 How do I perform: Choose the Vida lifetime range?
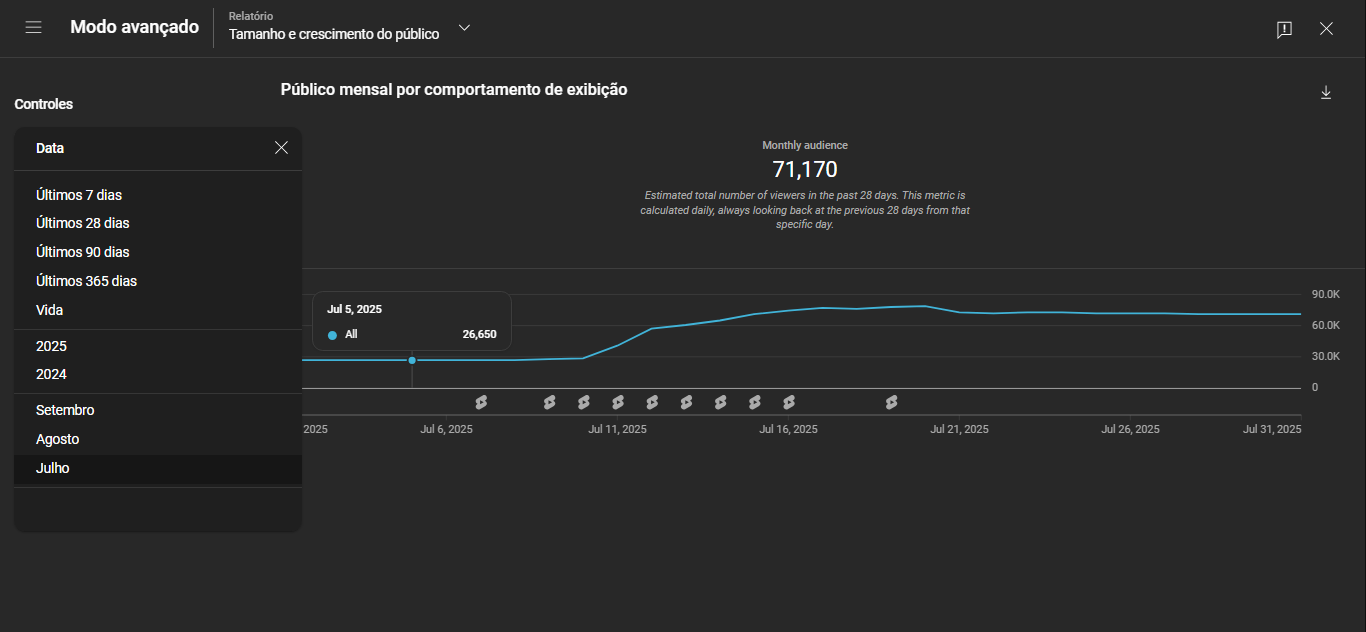point(50,310)
